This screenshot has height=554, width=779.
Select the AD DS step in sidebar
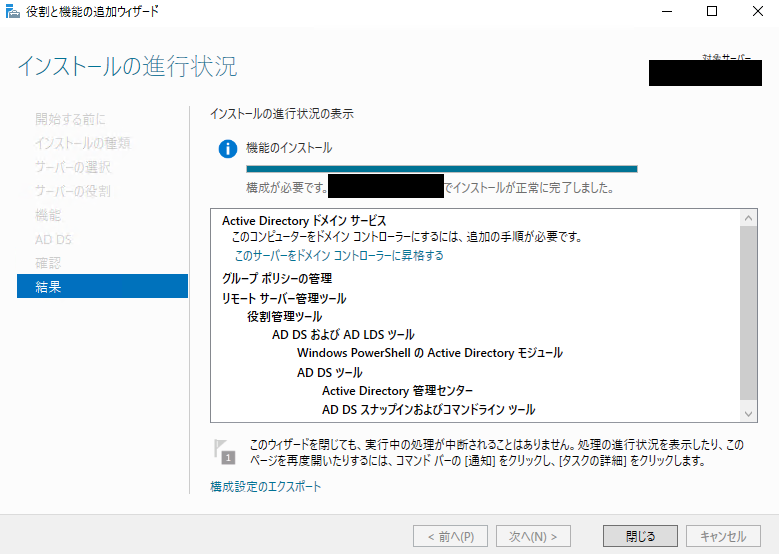pyautogui.click(x=54, y=239)
